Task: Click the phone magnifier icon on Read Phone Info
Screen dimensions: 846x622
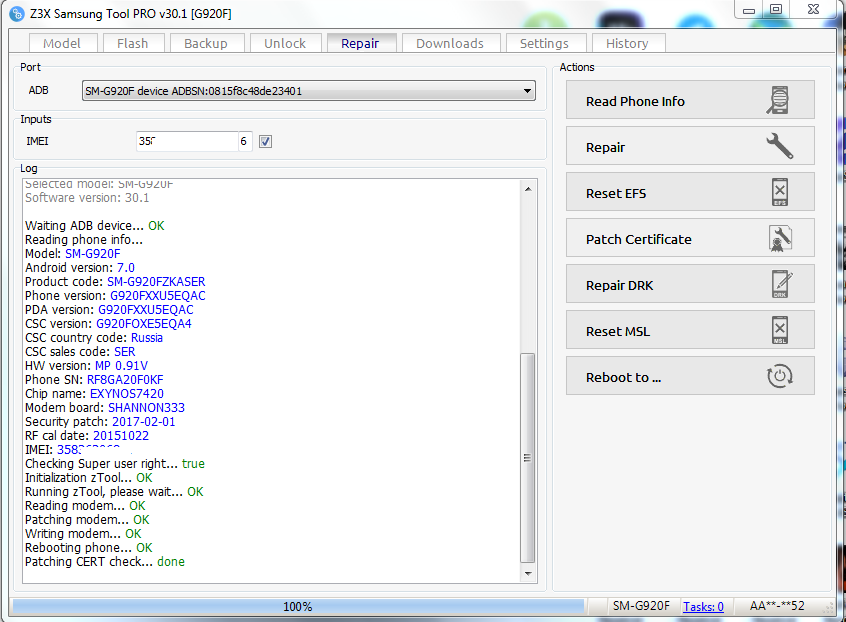Action: point(778,100)
